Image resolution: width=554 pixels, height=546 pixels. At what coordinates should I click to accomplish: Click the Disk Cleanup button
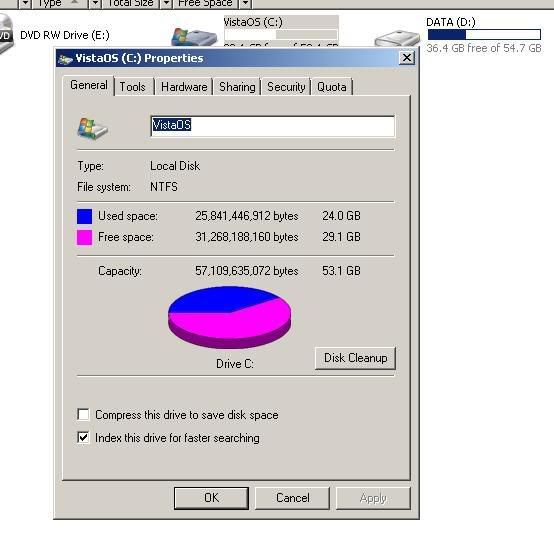[355, 358]
